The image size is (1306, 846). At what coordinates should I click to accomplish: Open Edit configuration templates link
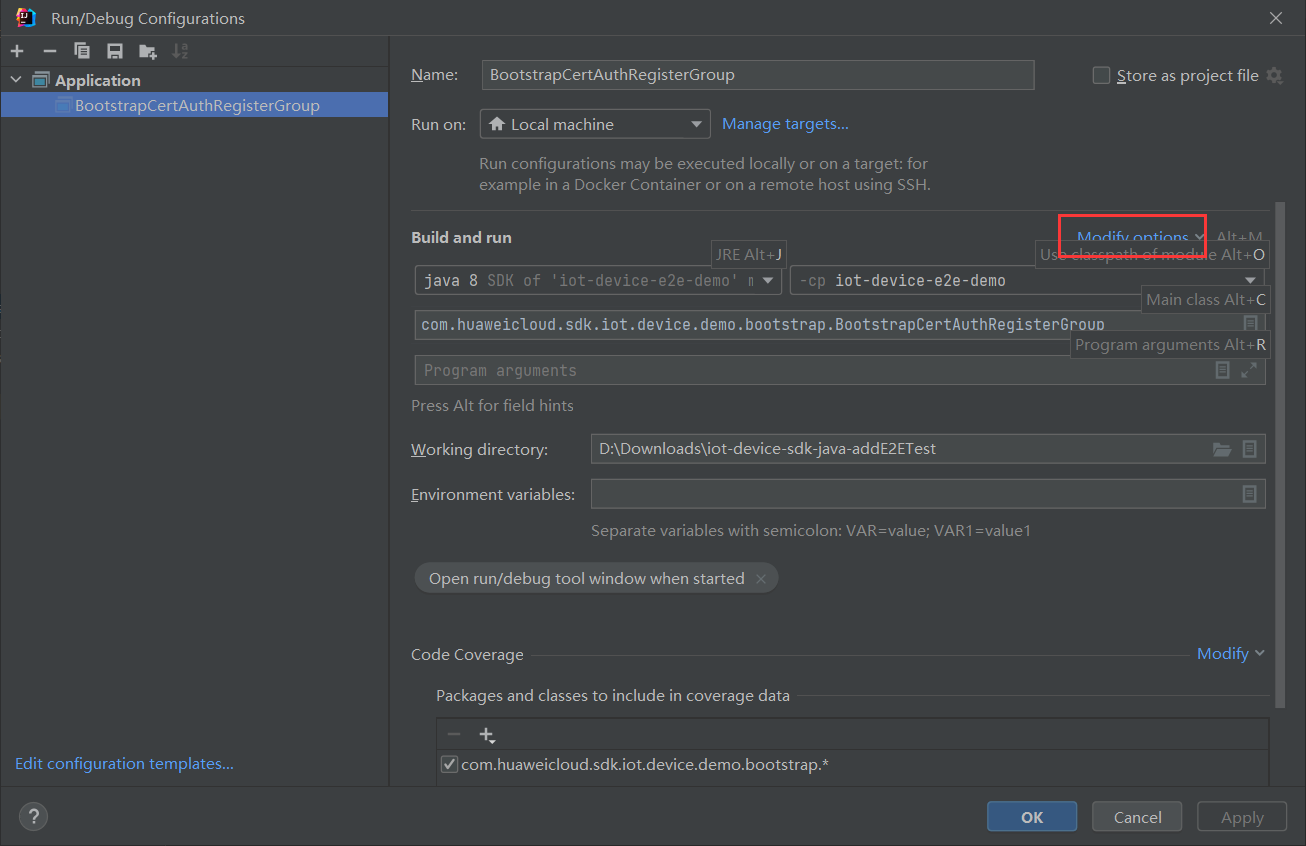[x=124, y=764]
